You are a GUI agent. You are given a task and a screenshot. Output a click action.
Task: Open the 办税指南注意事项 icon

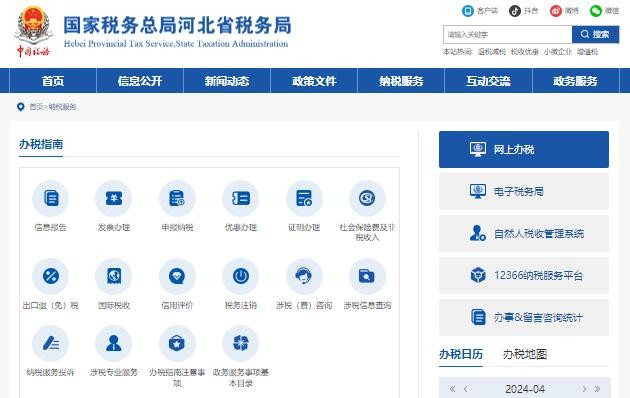177,343
